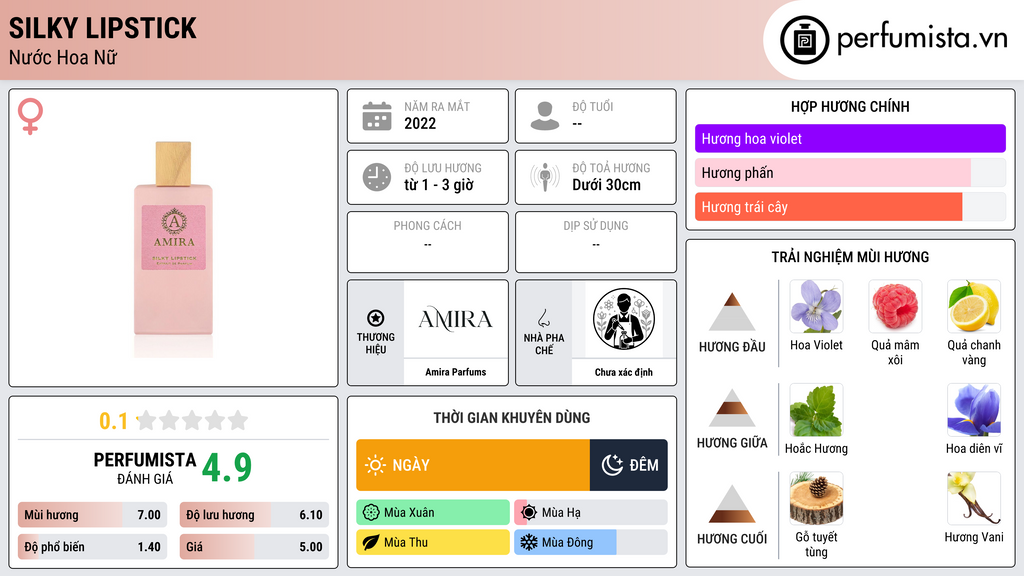Click the green 4.9 Perfumista score
The width and height of the screenshot is (1024, 576).
pos(227,468)
